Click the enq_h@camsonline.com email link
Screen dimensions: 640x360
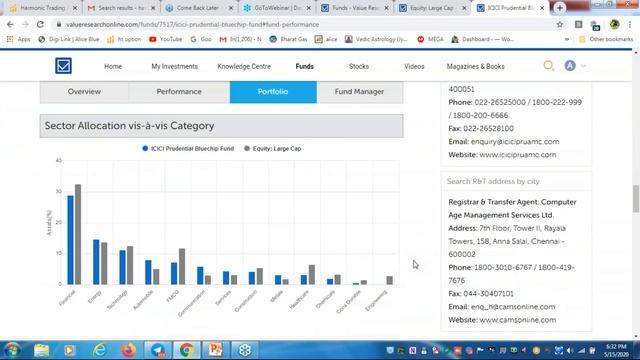tap(513, 307)
